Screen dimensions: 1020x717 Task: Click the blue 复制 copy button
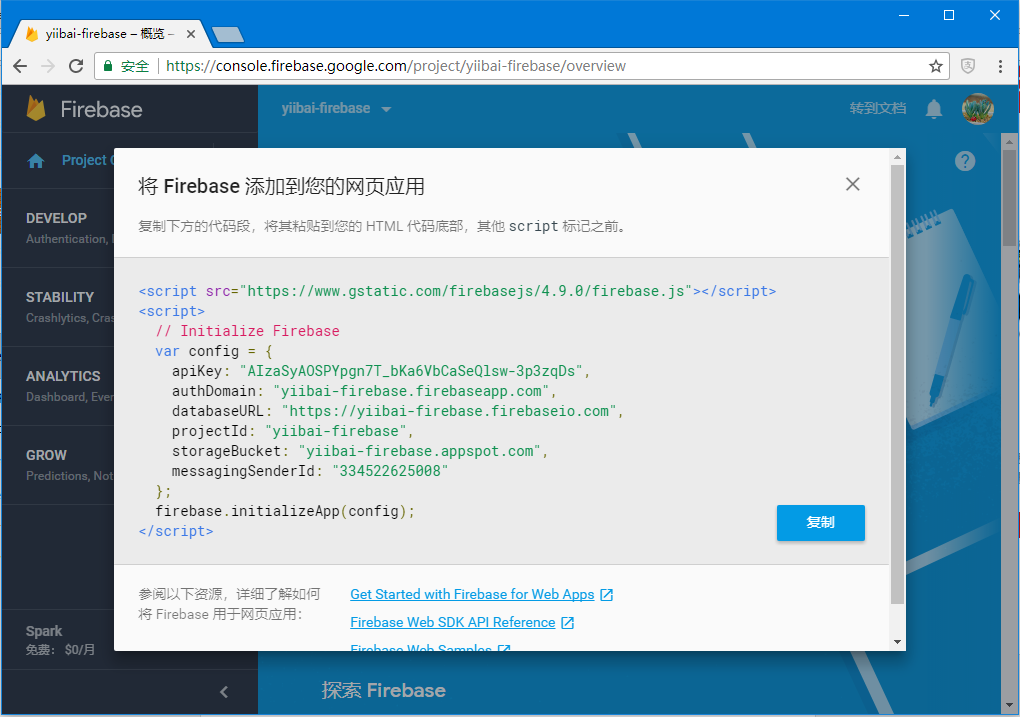[820, 522]
